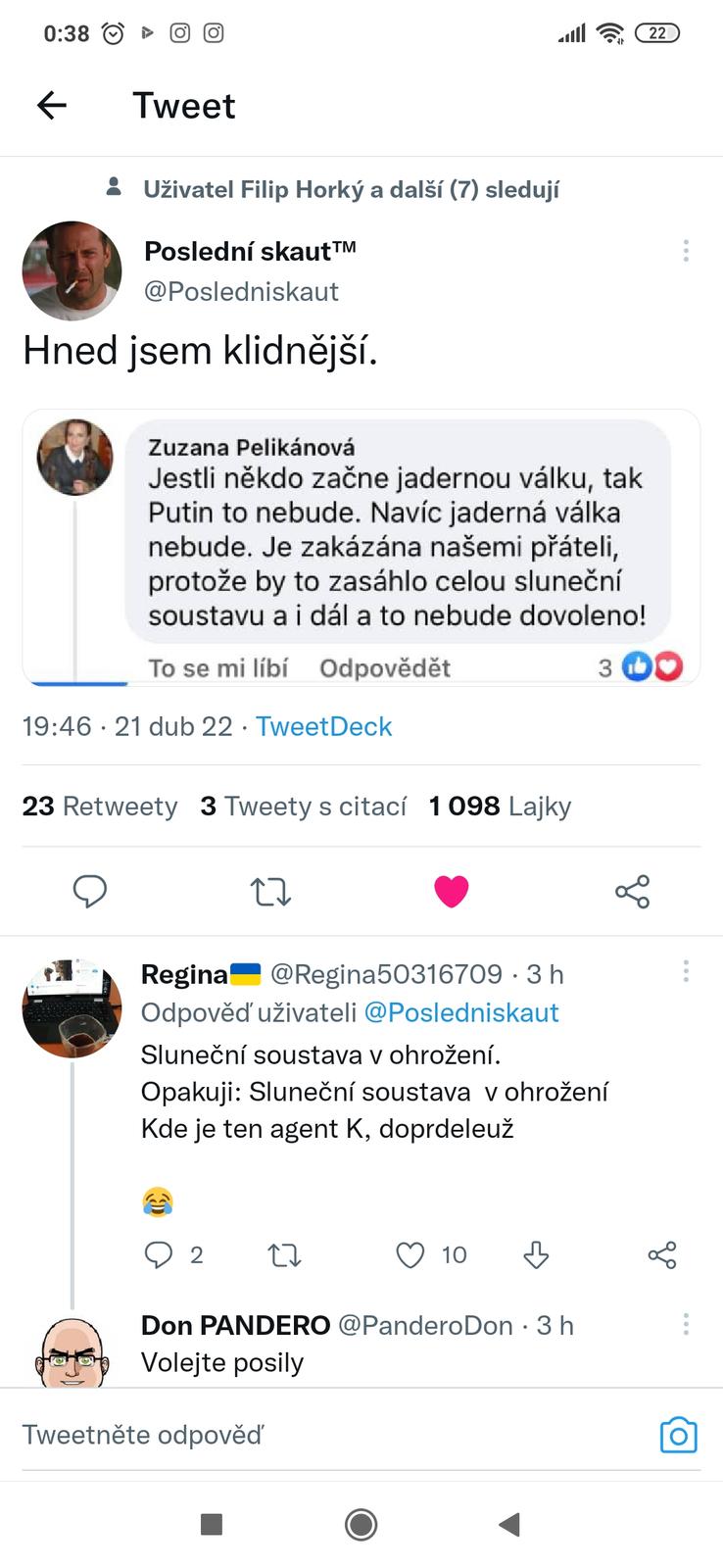Tap the back arrow in the header
723x1568 pixels.
tap(52, 106)
